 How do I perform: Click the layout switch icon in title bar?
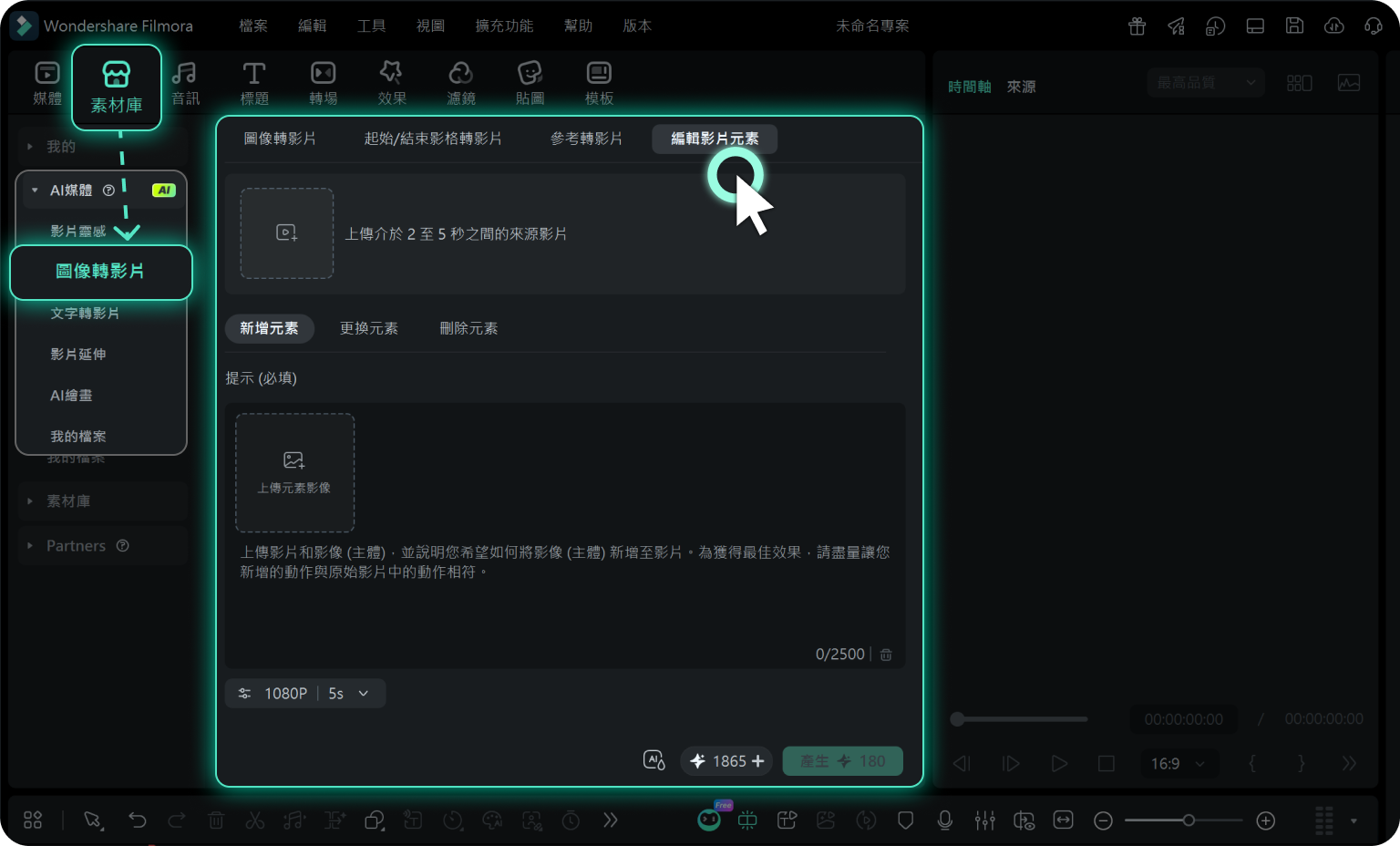click(1255, 26)
